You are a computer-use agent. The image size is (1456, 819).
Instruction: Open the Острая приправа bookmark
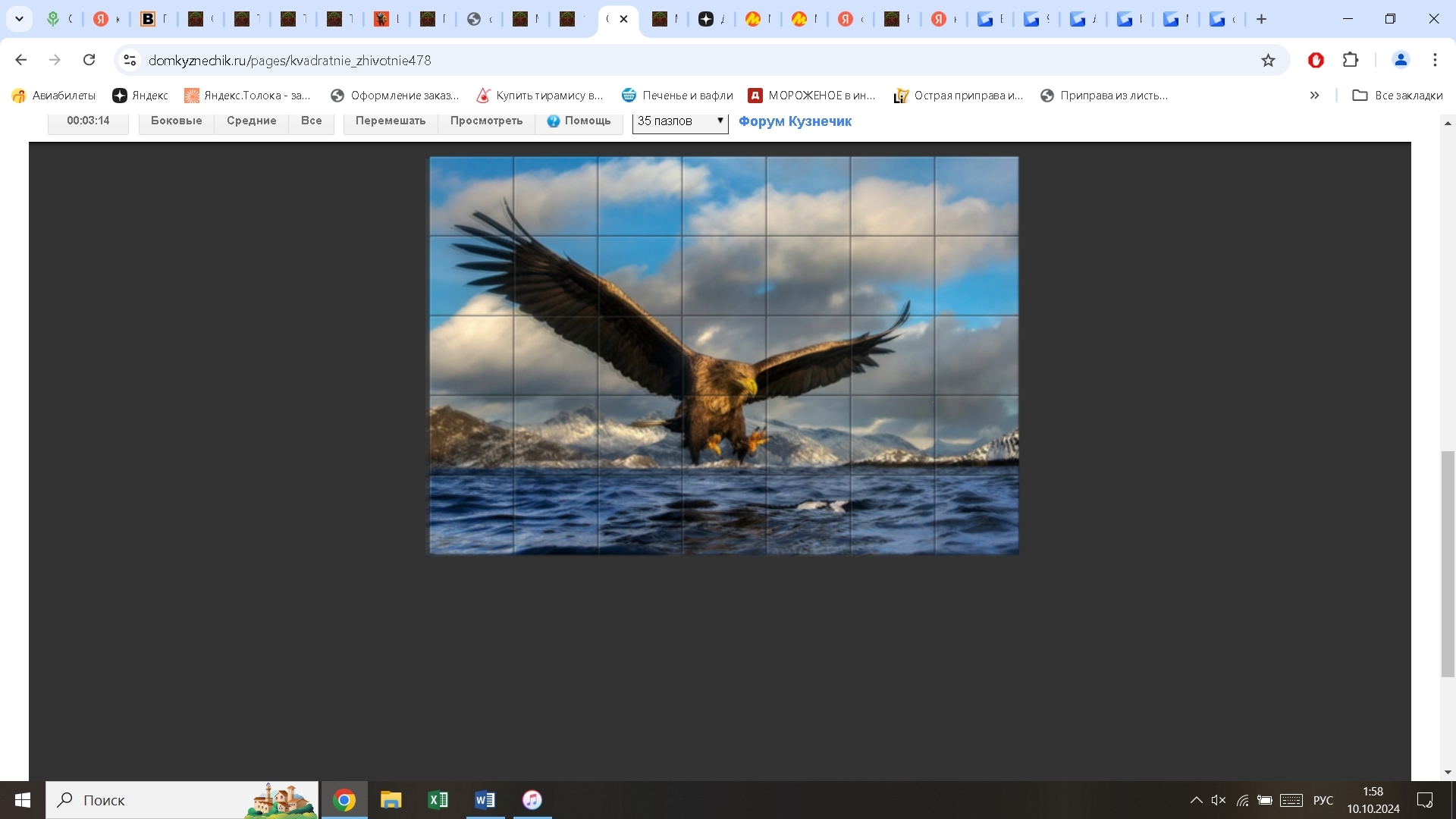click(959, 96)
